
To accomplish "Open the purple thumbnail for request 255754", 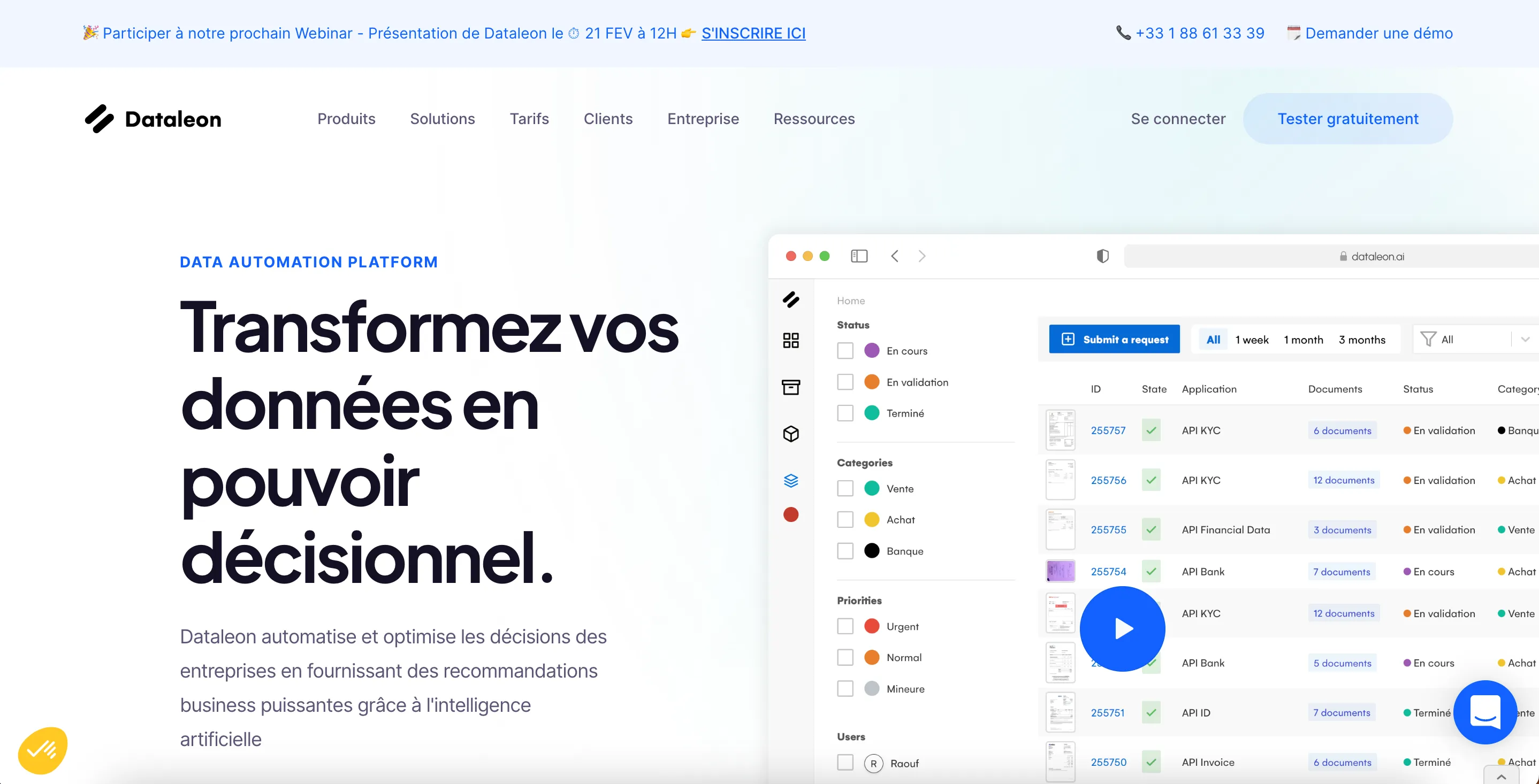I will click(1061, 571).
